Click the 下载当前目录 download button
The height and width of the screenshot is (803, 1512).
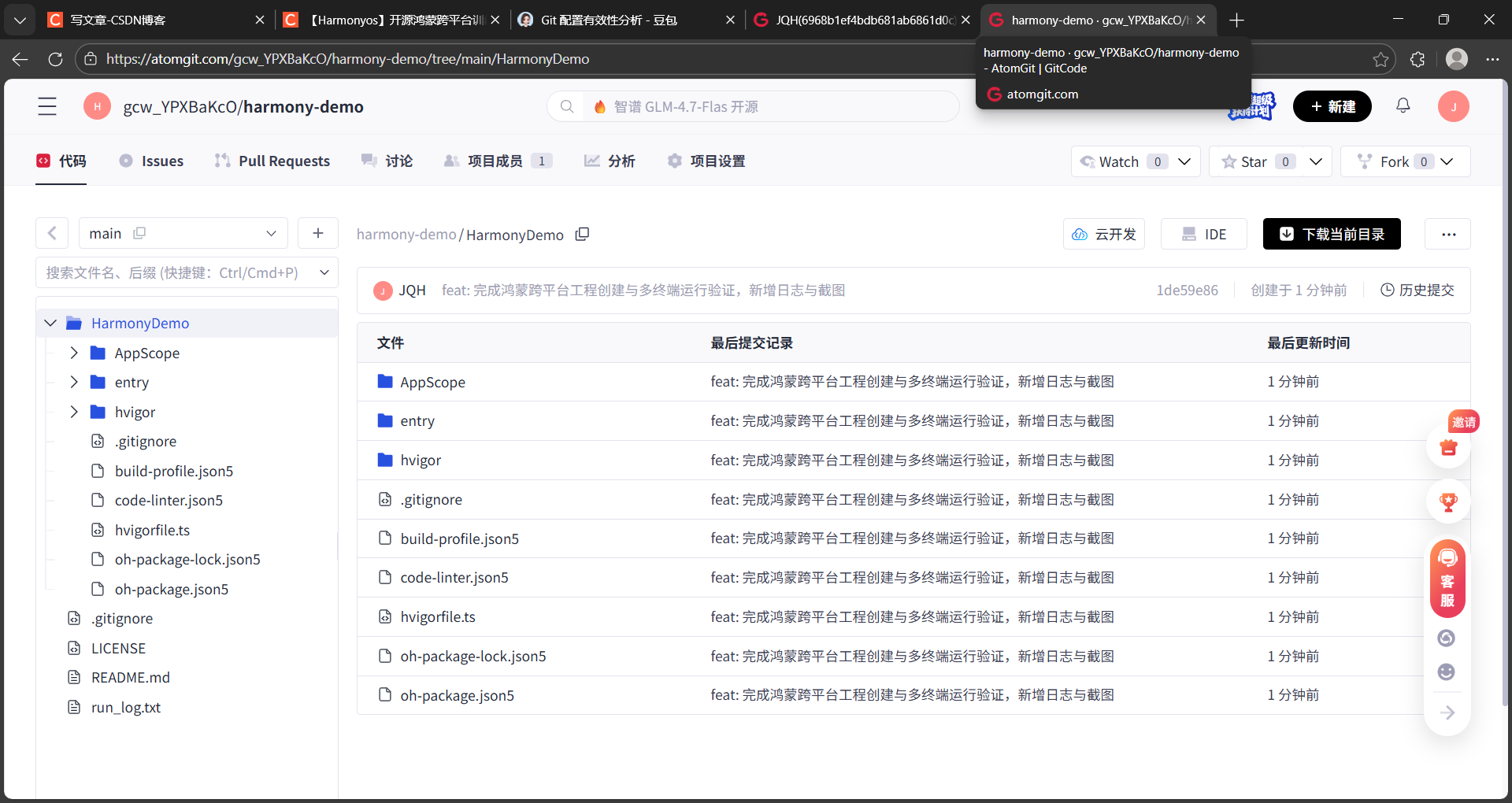[x=1331, y=234]
